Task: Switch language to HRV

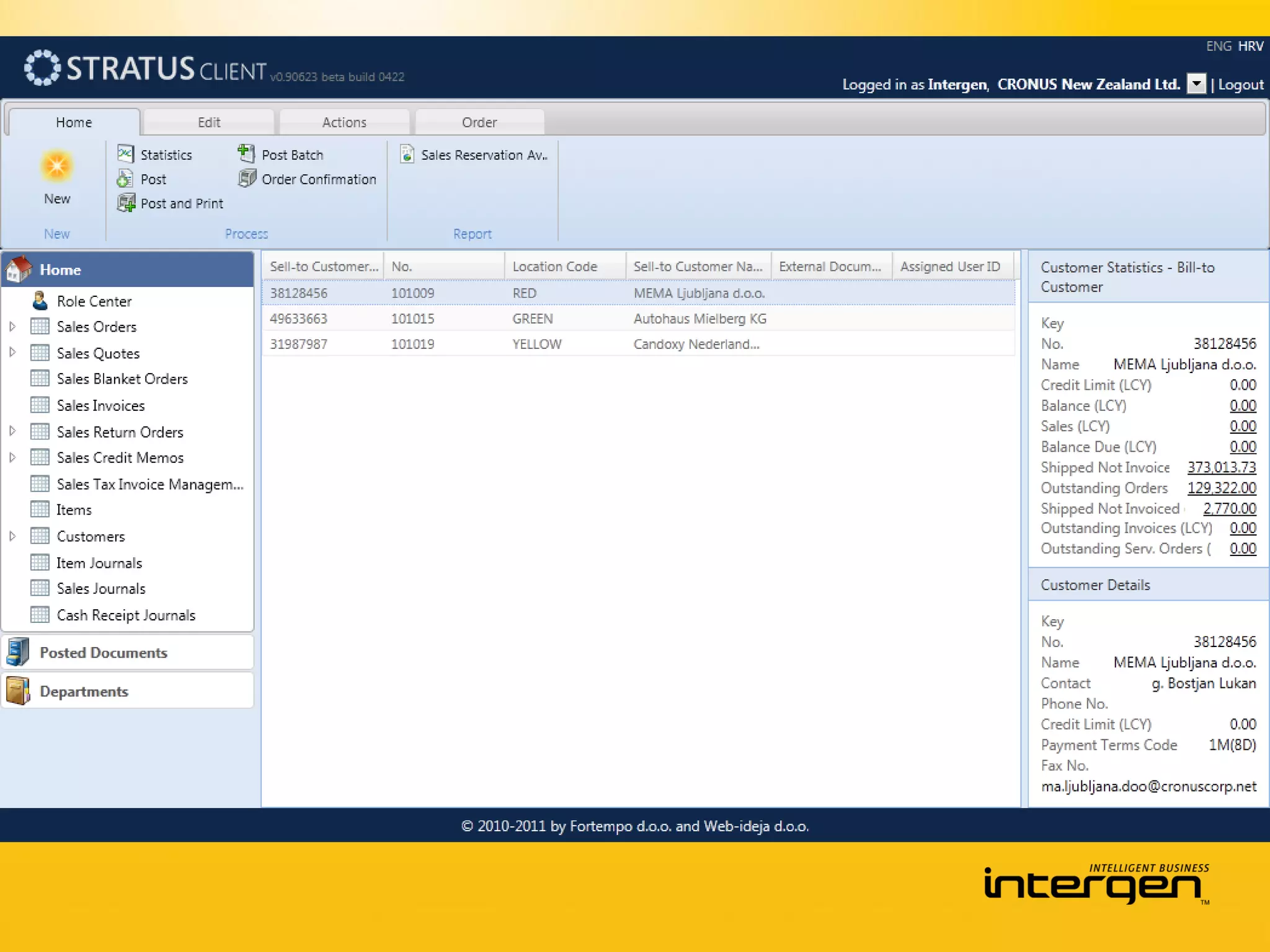Action: pyautogui.click(x=1251, y=46)
